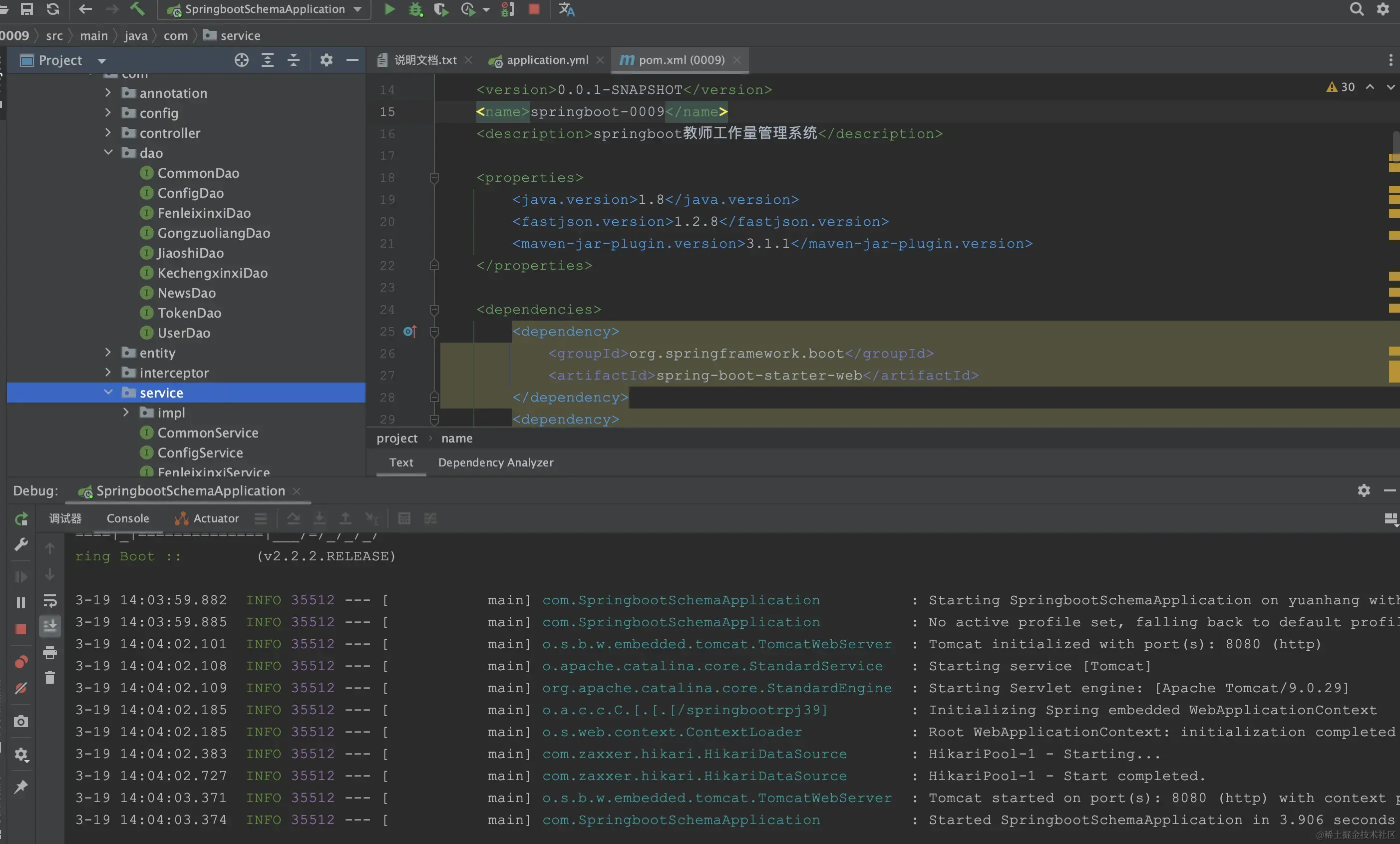Screen dimensions: 1400x844
Task: Collapse the dao folder in project tree
Action: [x=108, y=152]
